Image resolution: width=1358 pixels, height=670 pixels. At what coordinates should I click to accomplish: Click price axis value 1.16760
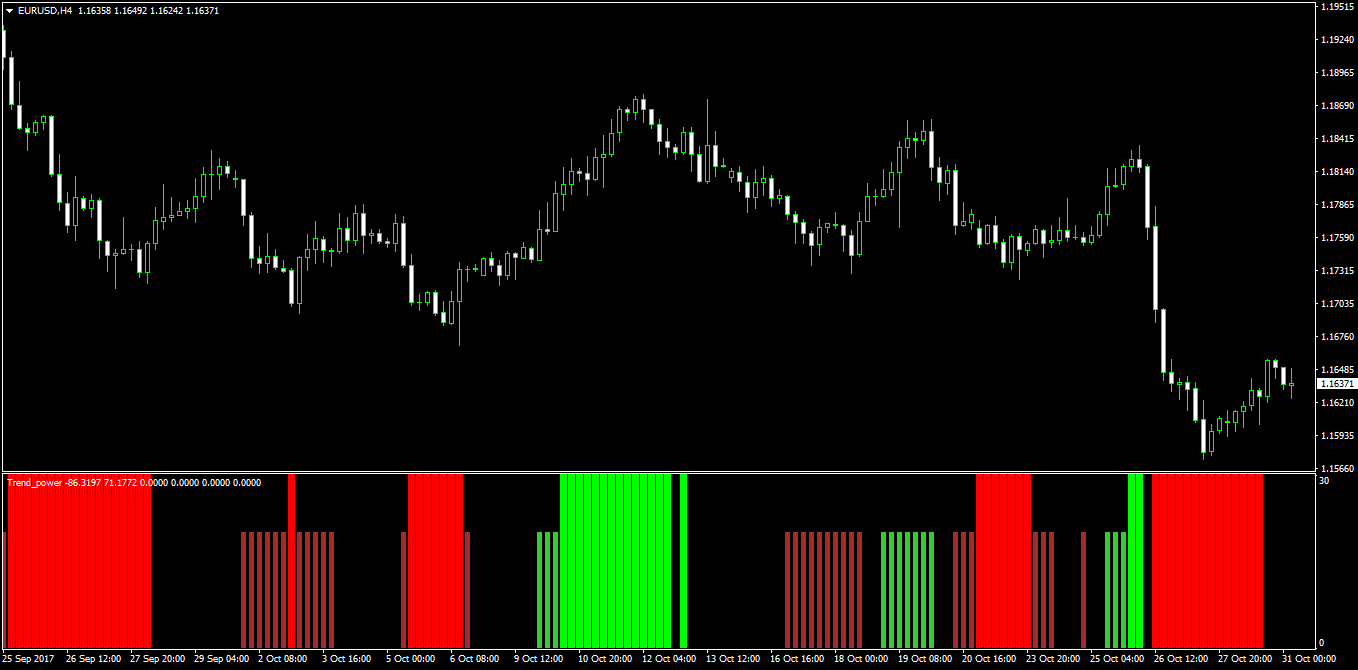(x=1337, y=337)
